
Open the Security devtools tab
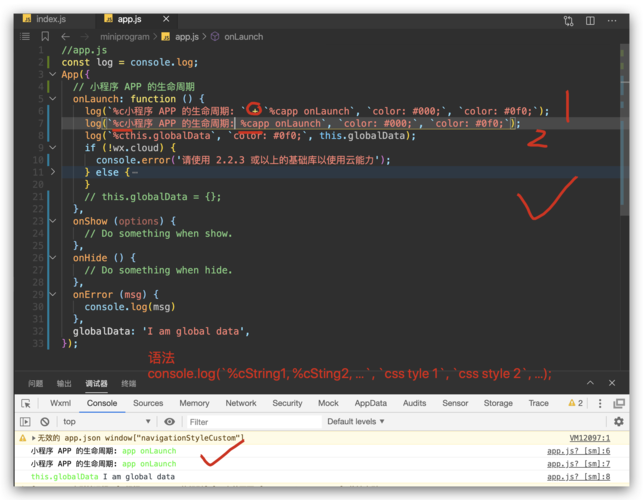(287, 403)
